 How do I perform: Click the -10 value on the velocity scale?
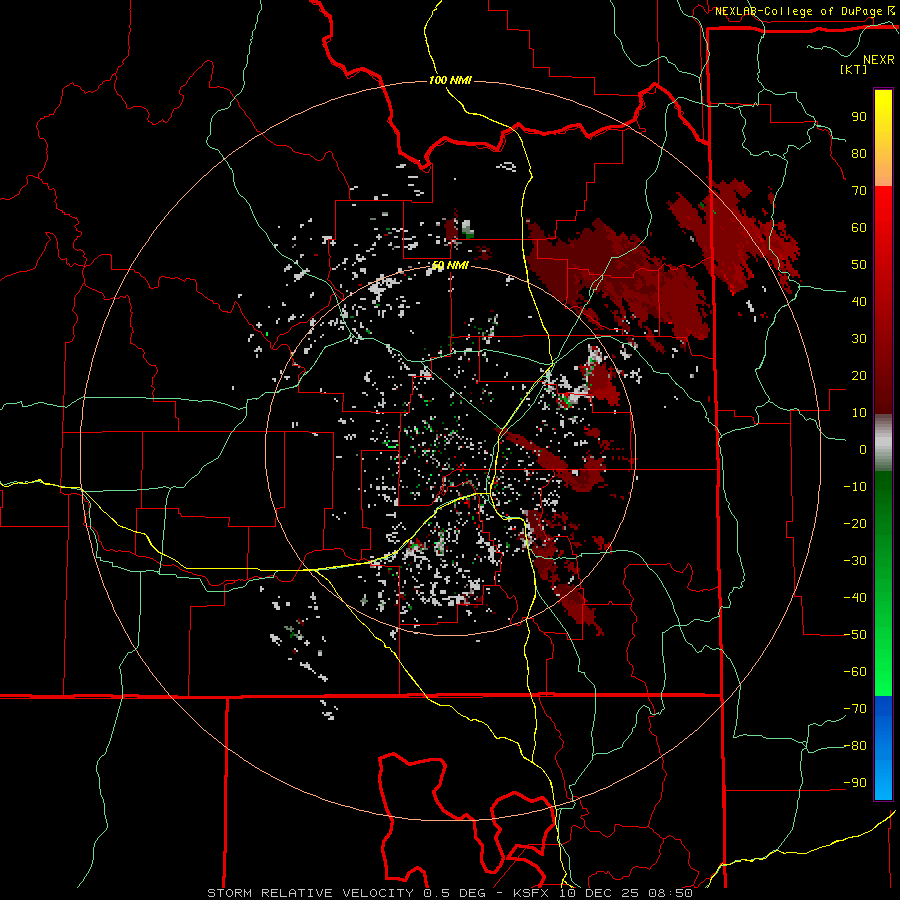(x=855, y=487)
